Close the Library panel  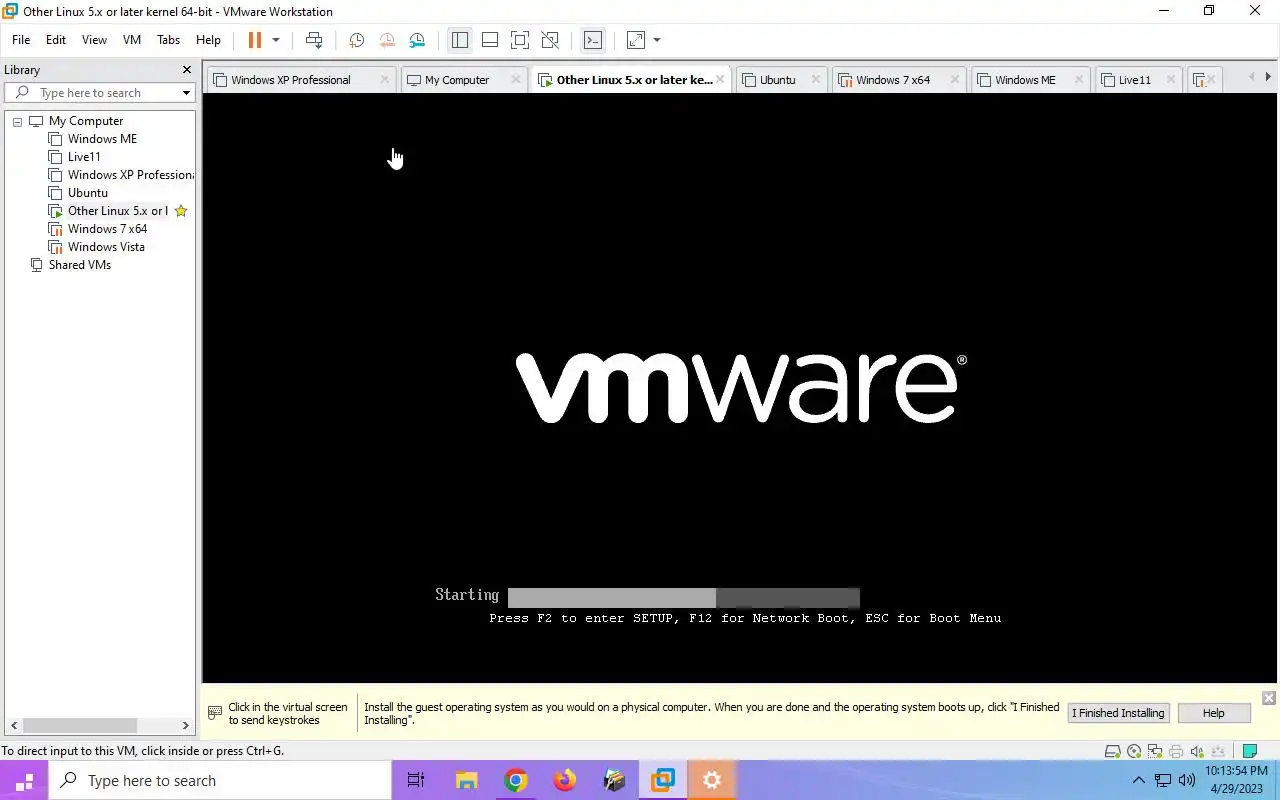pos(186,70)
